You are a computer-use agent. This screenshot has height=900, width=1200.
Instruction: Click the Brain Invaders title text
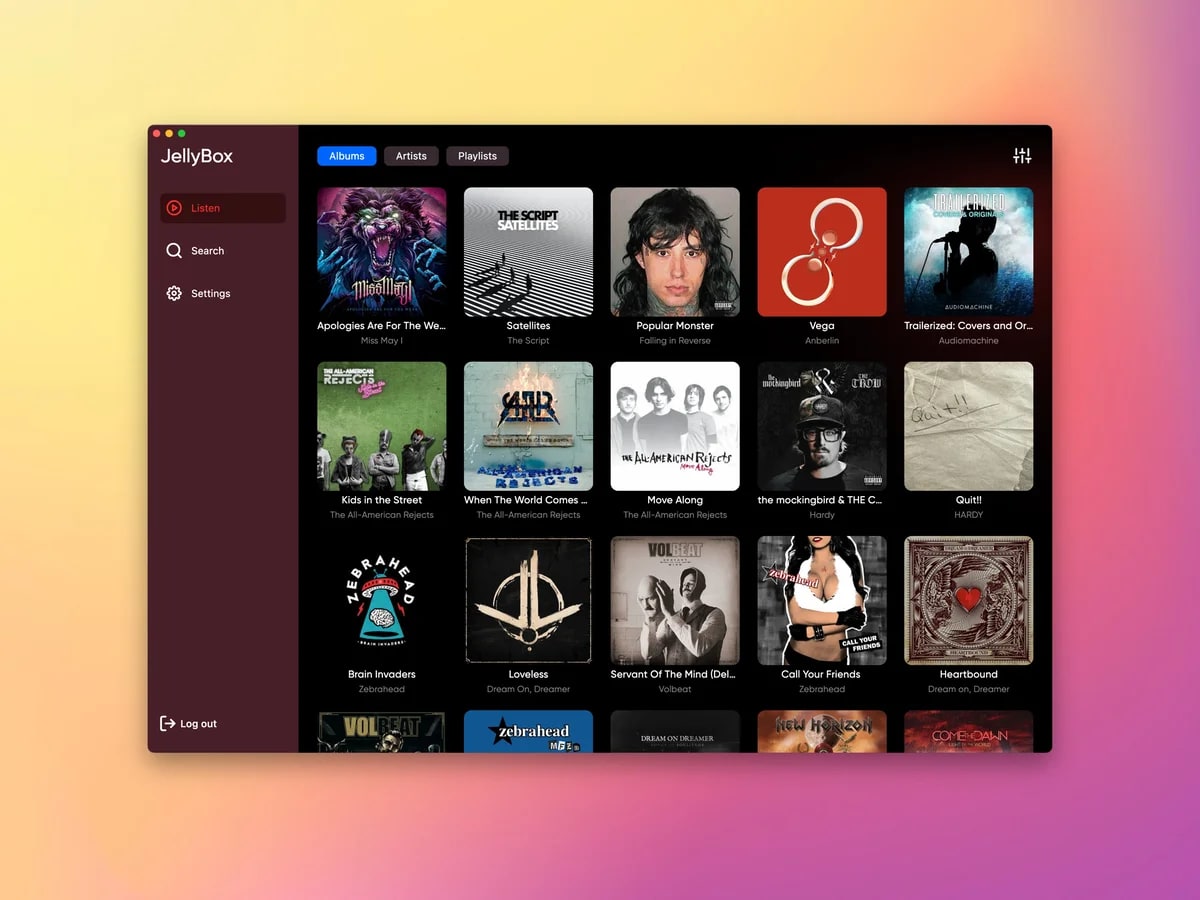click(382, 674)
